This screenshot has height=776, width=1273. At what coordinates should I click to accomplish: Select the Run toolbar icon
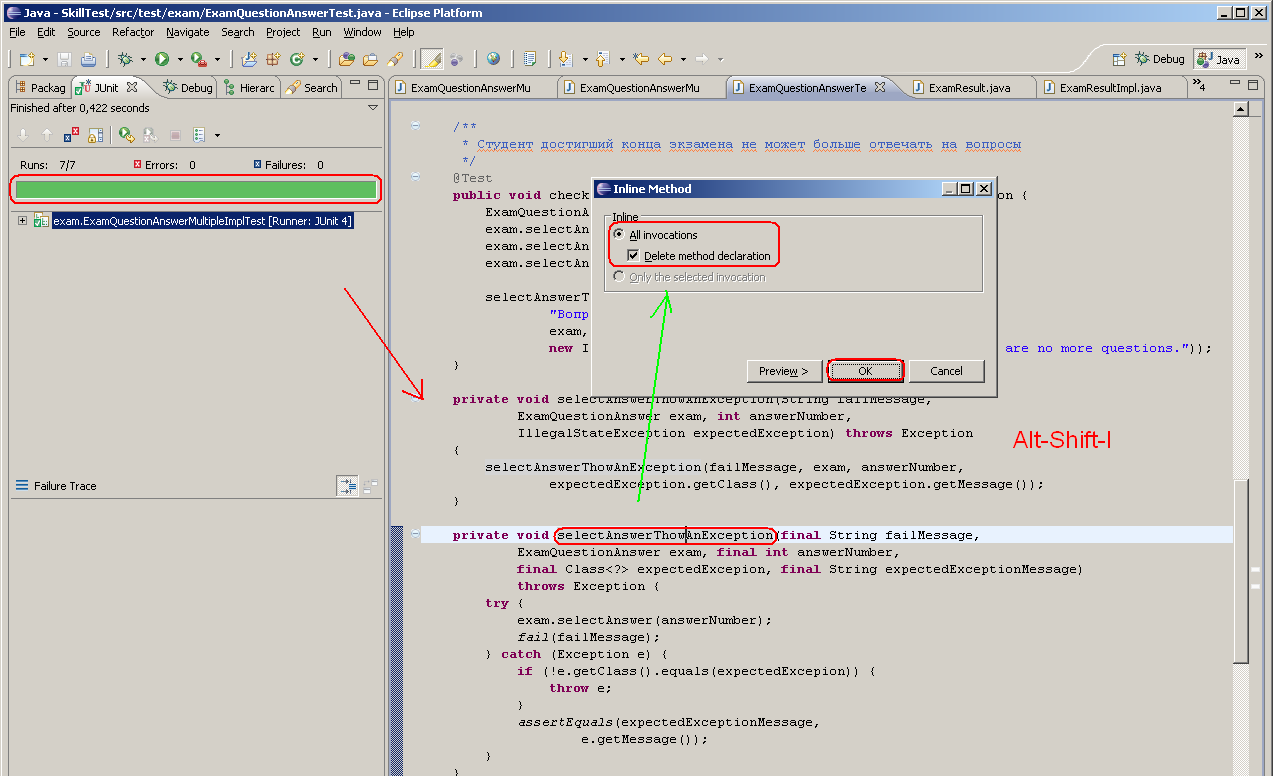click(x=163, y=58)
